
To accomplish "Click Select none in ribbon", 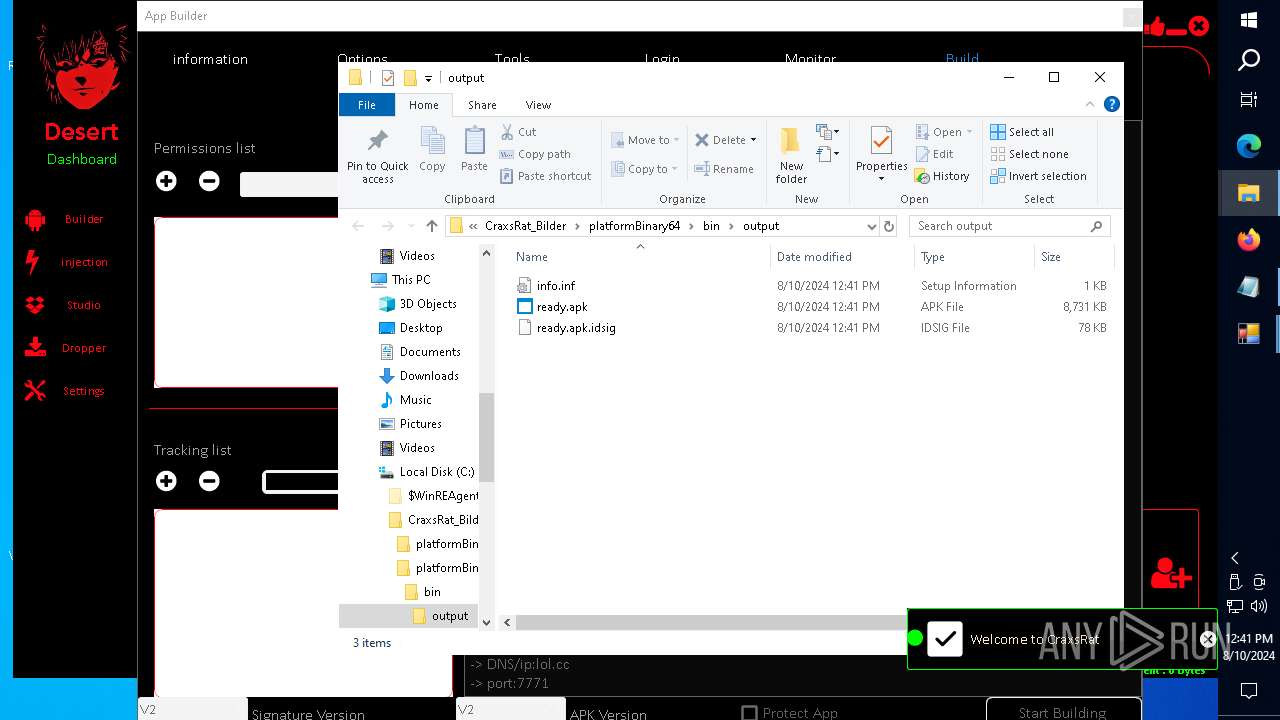I will pos(1029,154).
